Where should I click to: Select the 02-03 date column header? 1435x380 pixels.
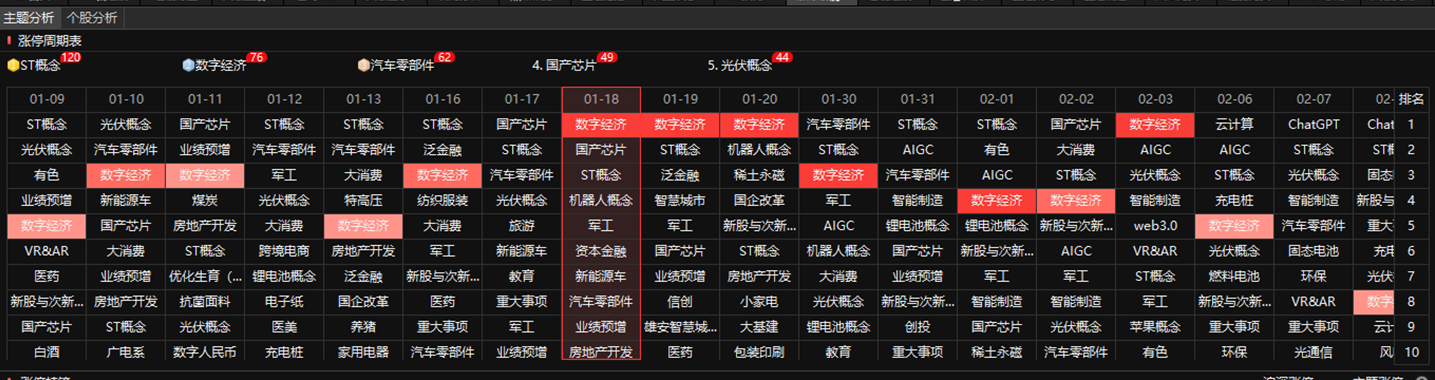pos(1155,99)
